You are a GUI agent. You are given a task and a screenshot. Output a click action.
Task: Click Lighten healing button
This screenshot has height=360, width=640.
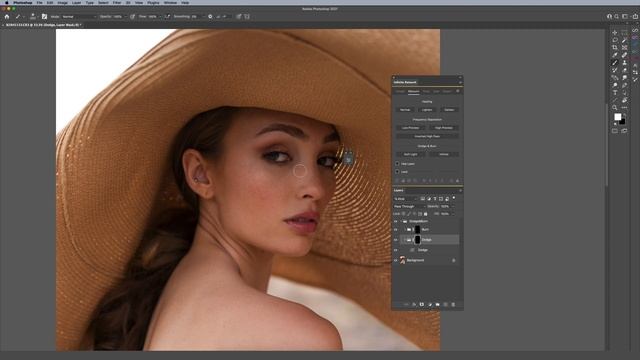pyautogui.click(x=427, y=110)
